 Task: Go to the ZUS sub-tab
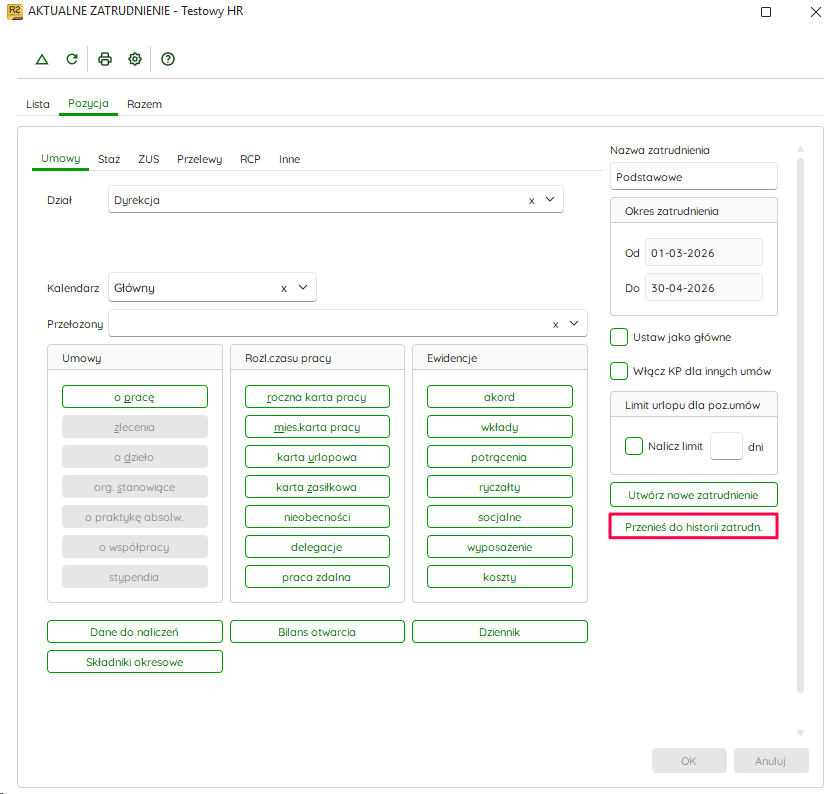pos(148,159)
